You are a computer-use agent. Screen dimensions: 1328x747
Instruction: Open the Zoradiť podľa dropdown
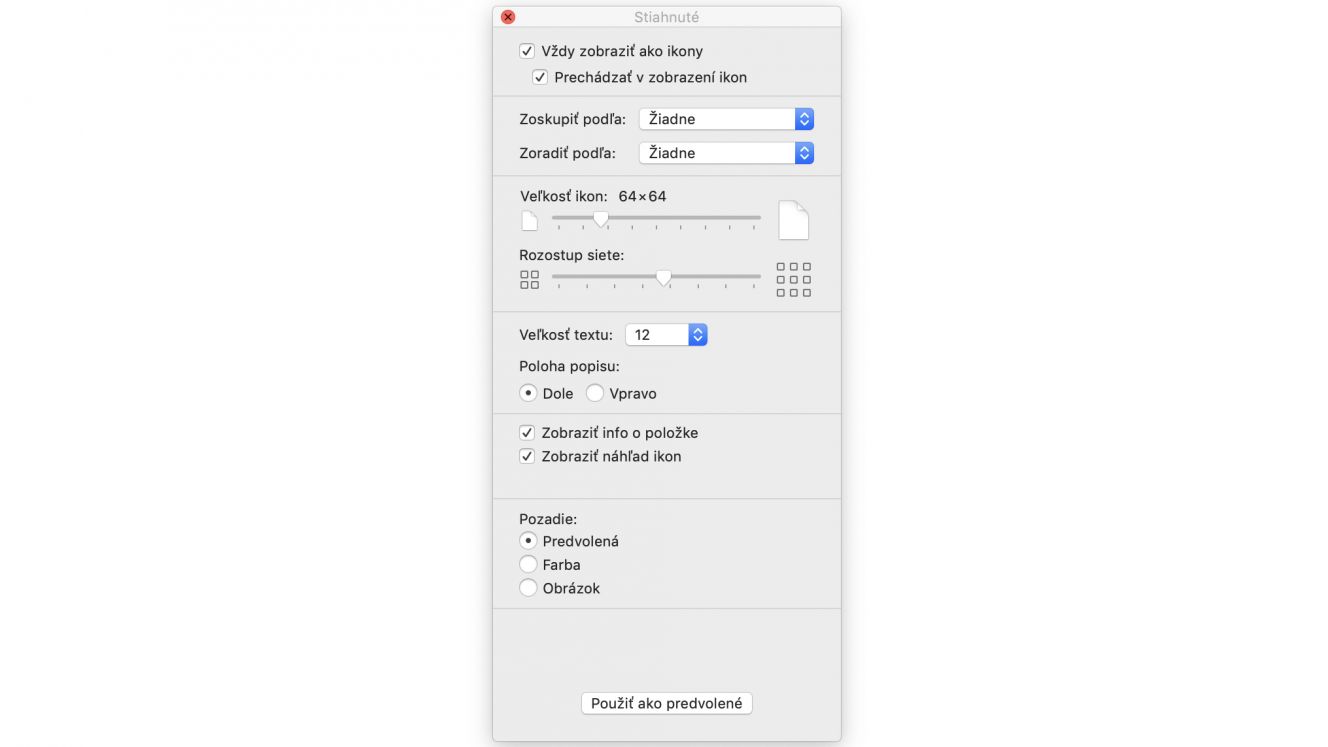[726, 153]
